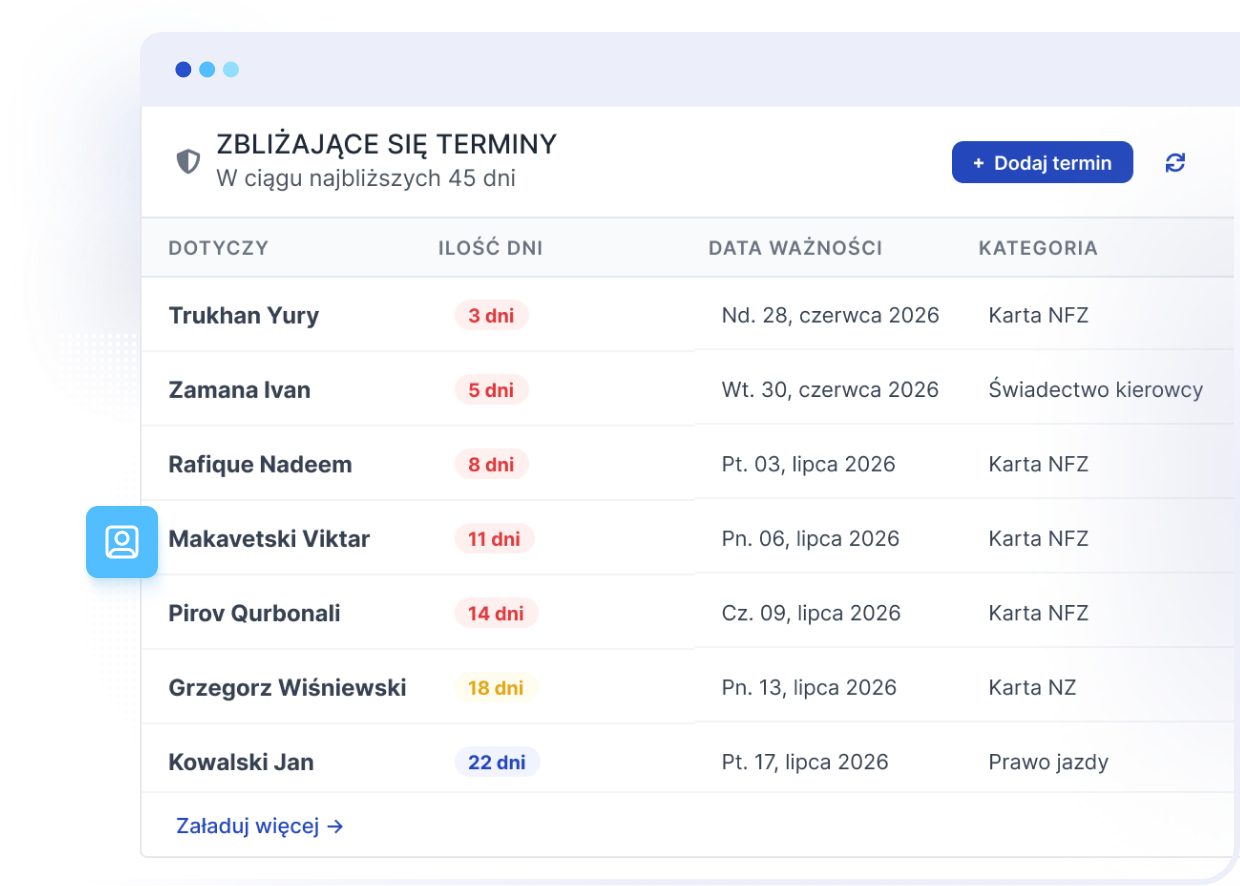Open the floating contact card icon
Screen dimensions: 1240x886
(x=122, y=542)
